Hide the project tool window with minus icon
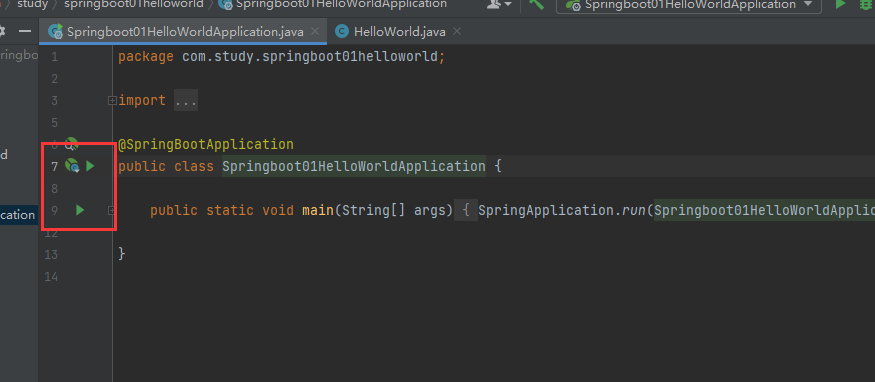 point(25,31)
